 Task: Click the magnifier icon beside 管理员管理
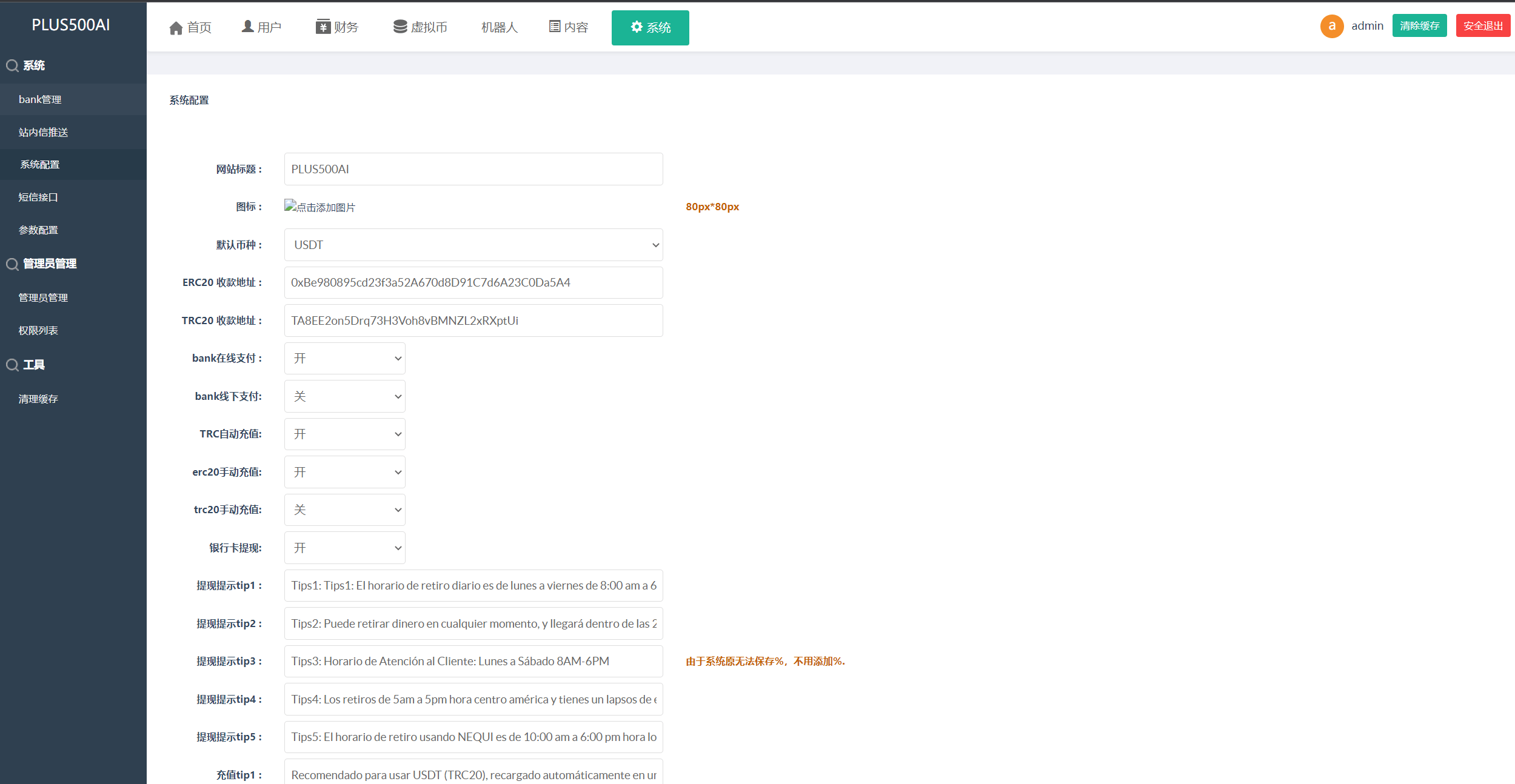[12, 264]
